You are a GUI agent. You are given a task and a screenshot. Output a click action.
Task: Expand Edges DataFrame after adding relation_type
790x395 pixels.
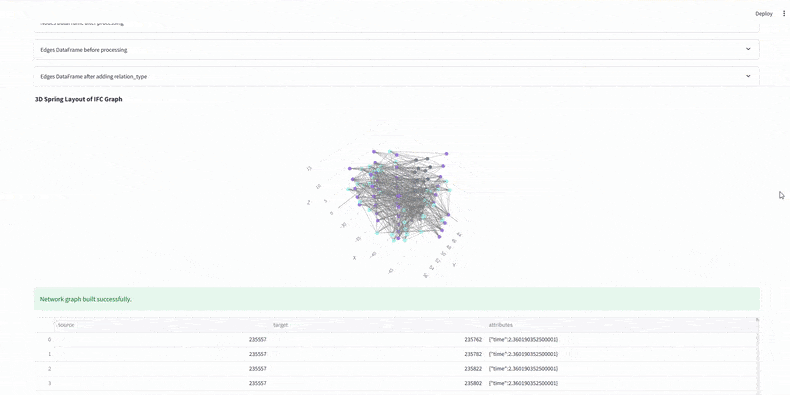pos(397,76)
